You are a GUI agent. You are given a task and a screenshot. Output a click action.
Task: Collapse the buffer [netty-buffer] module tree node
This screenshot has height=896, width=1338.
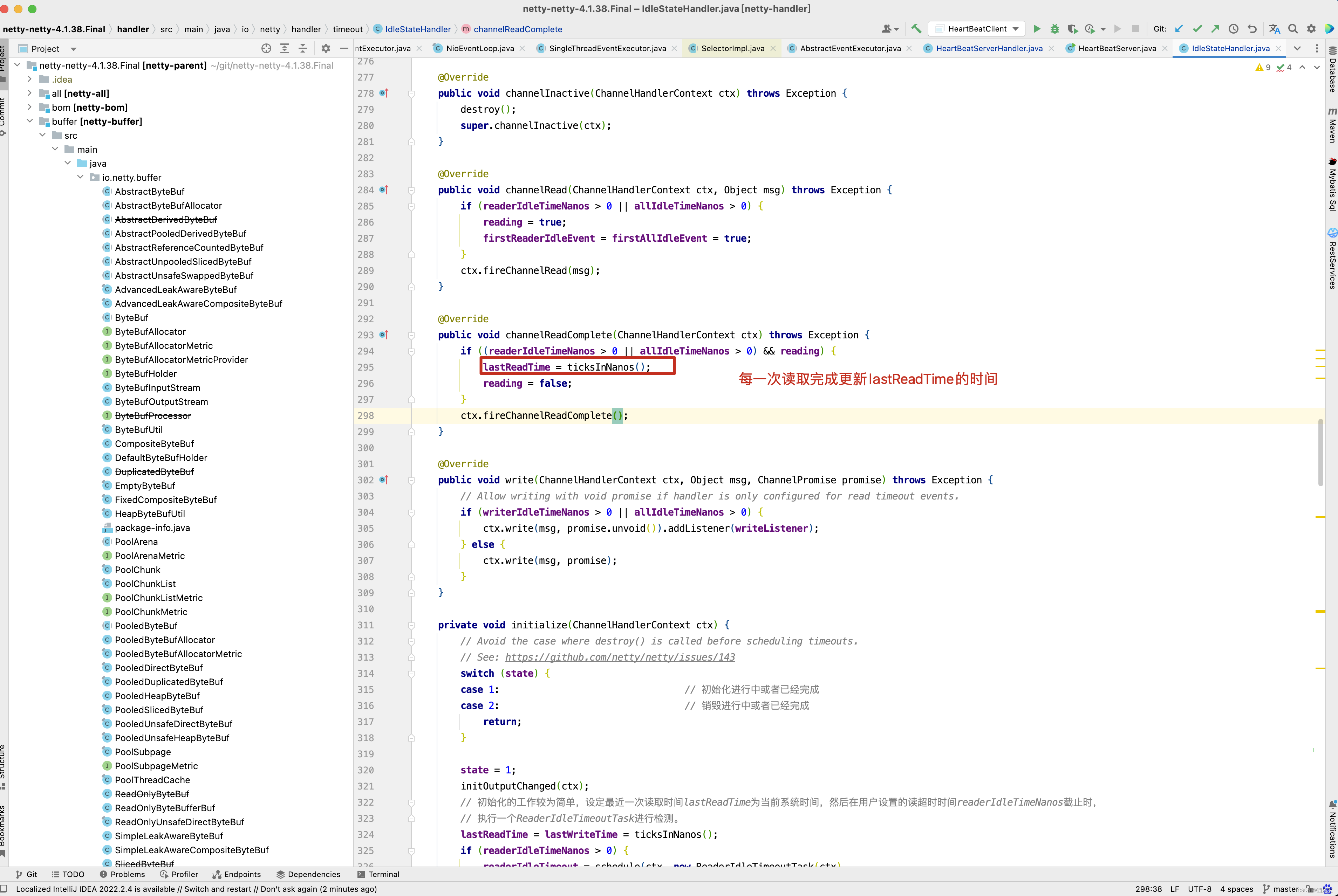(x=30, y=121)
